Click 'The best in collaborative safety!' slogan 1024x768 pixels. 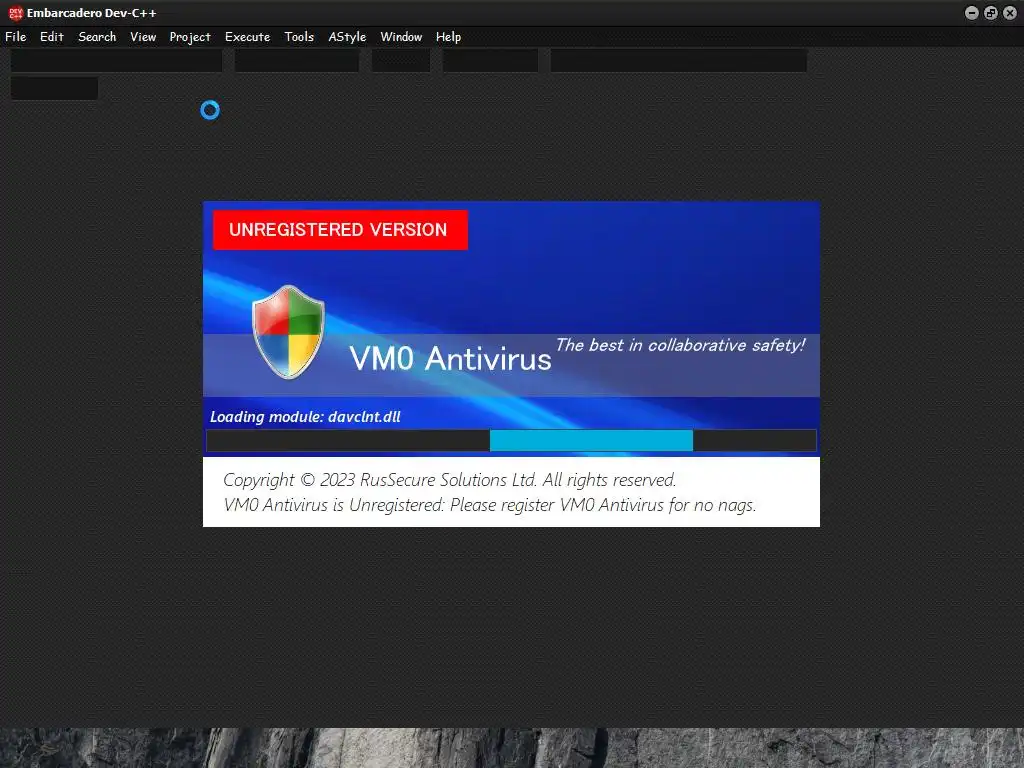[680, 345]
